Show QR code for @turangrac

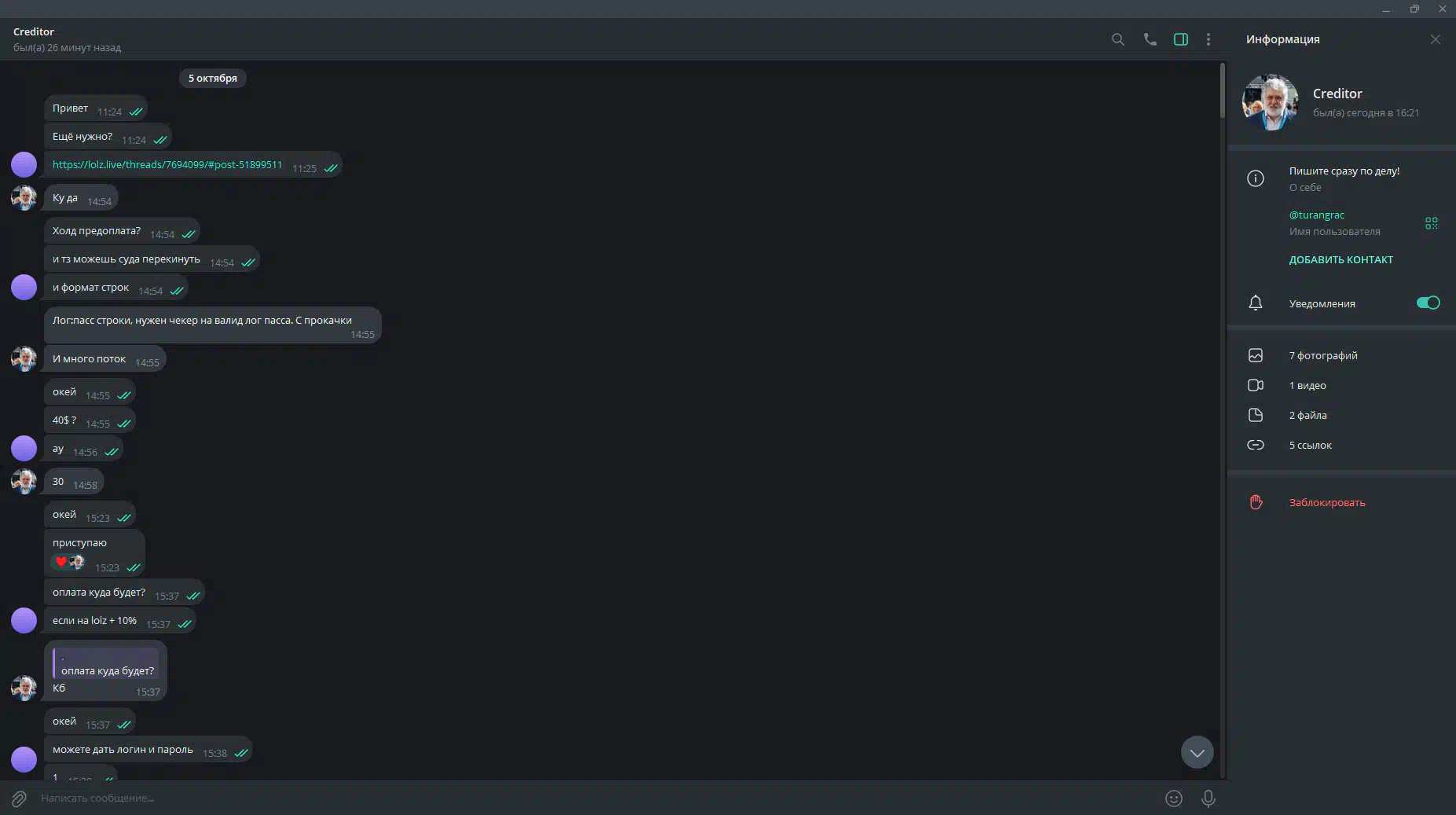click(x=1432, y=223)
